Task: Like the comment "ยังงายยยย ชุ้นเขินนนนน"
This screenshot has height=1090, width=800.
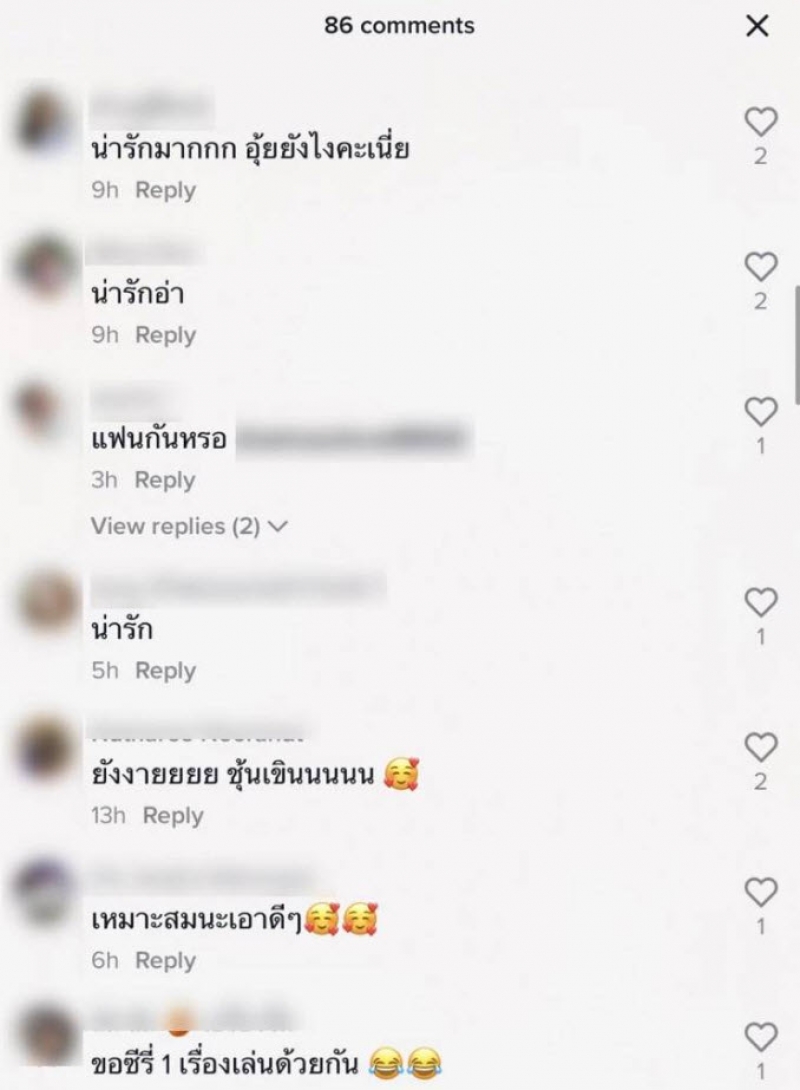Action: [760, 747]
